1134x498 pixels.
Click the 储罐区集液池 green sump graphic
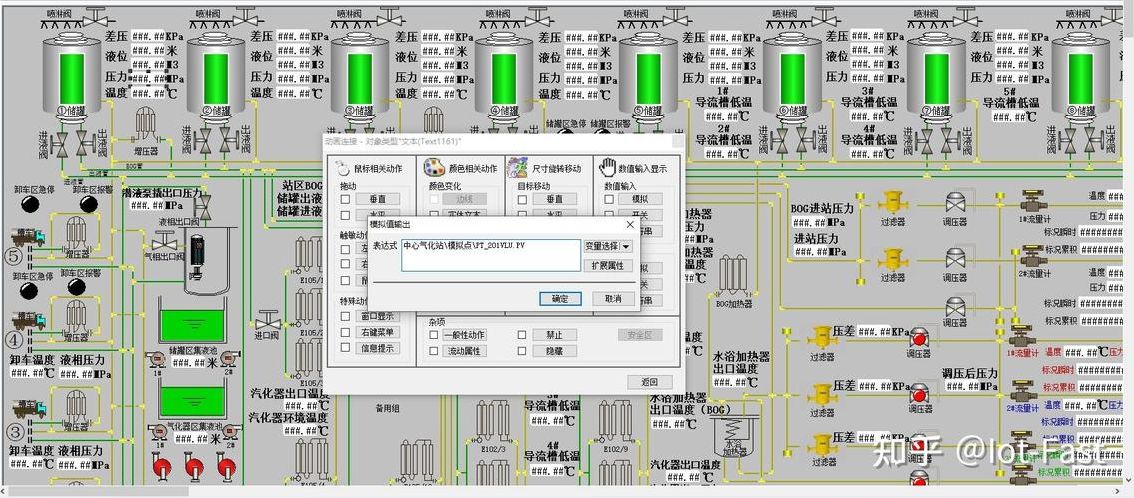tap(192, 326)
